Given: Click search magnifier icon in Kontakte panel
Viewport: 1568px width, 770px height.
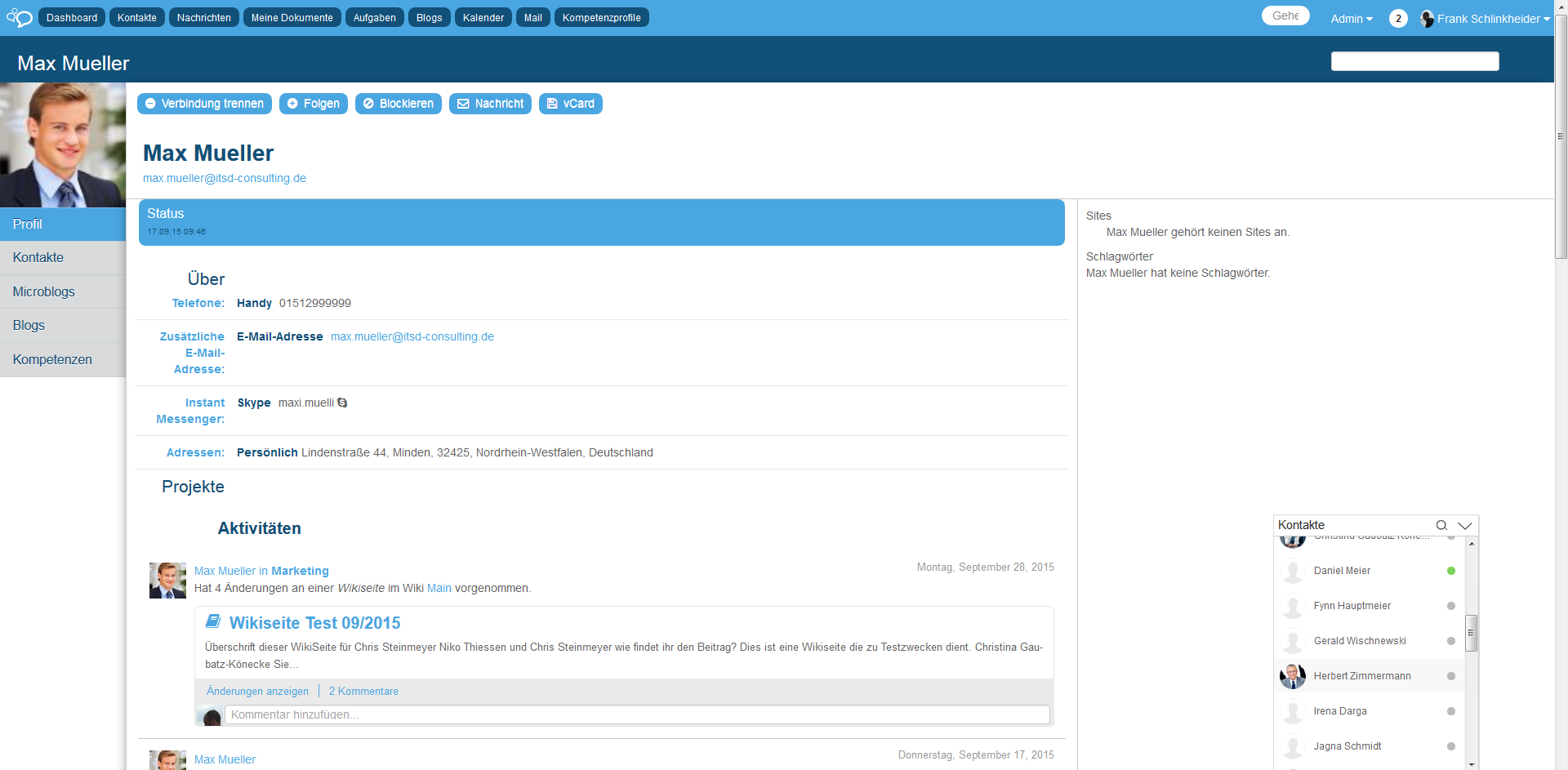Looking at the screenshot, I should click(1441, 525).
